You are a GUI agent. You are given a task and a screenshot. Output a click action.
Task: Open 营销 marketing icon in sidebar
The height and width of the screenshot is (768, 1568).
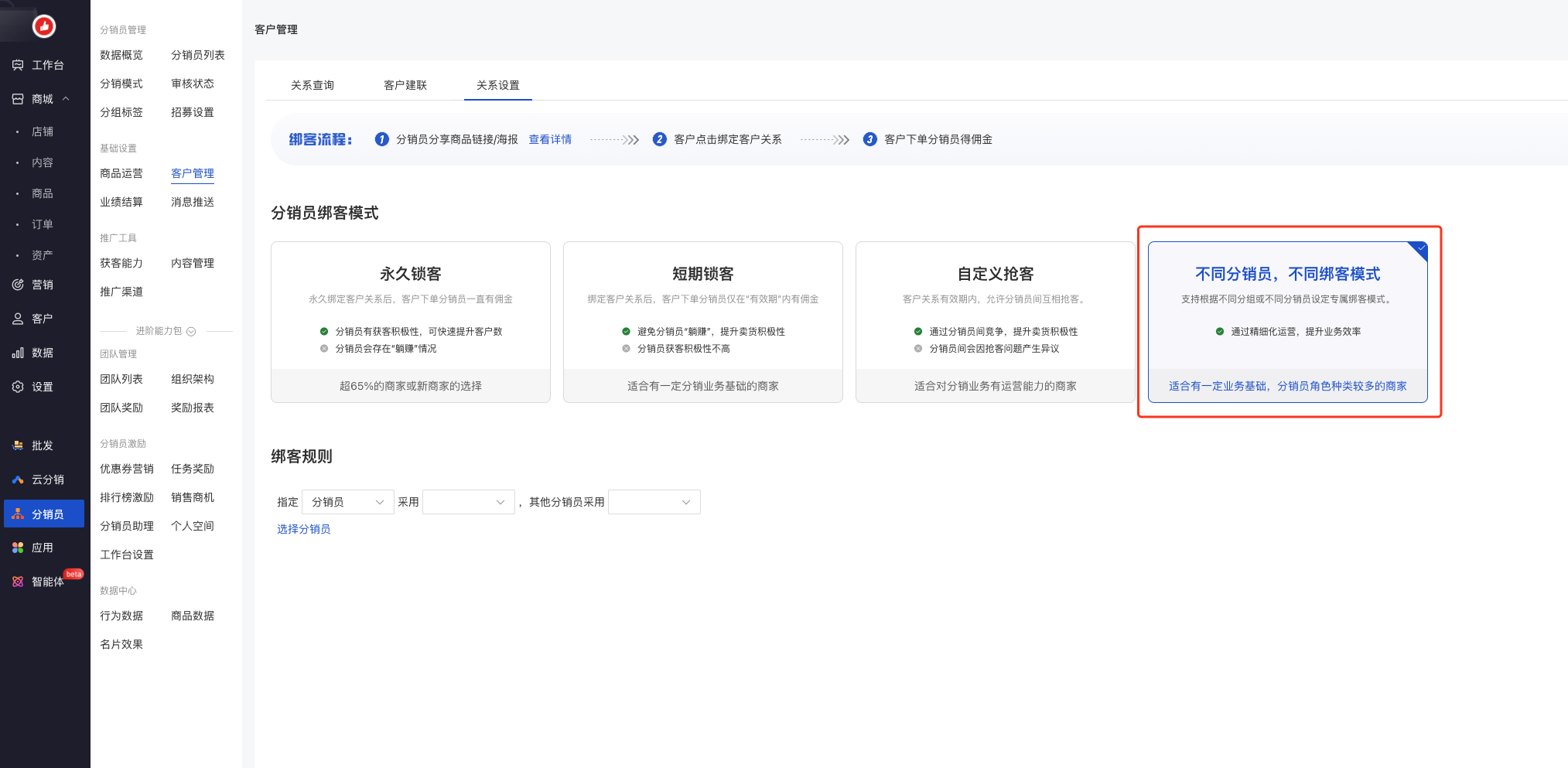click(18, 285)
